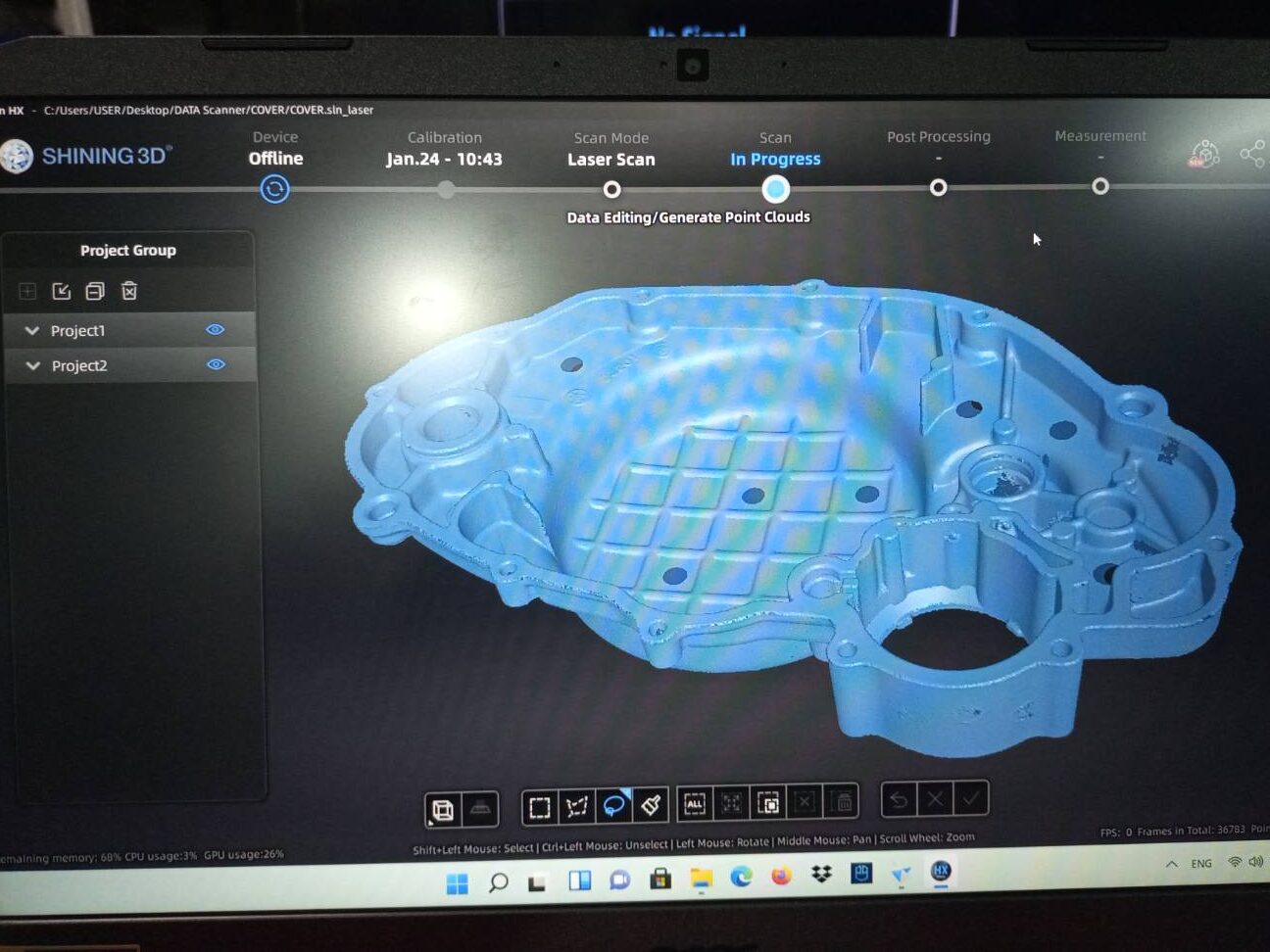Select the brush selection tool

651,805
